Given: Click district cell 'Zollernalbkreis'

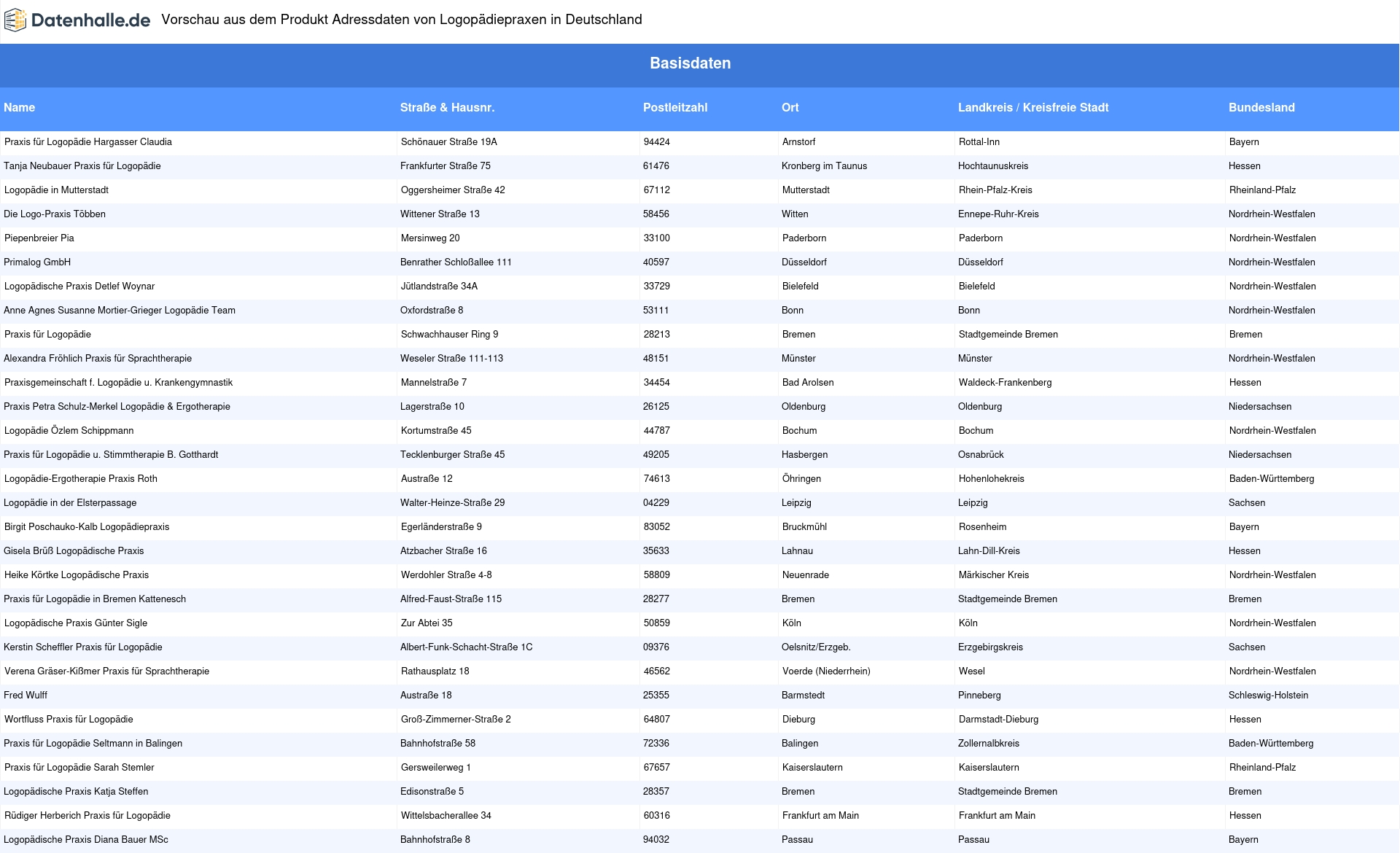Looking at the screenshot, I should 989,743.
